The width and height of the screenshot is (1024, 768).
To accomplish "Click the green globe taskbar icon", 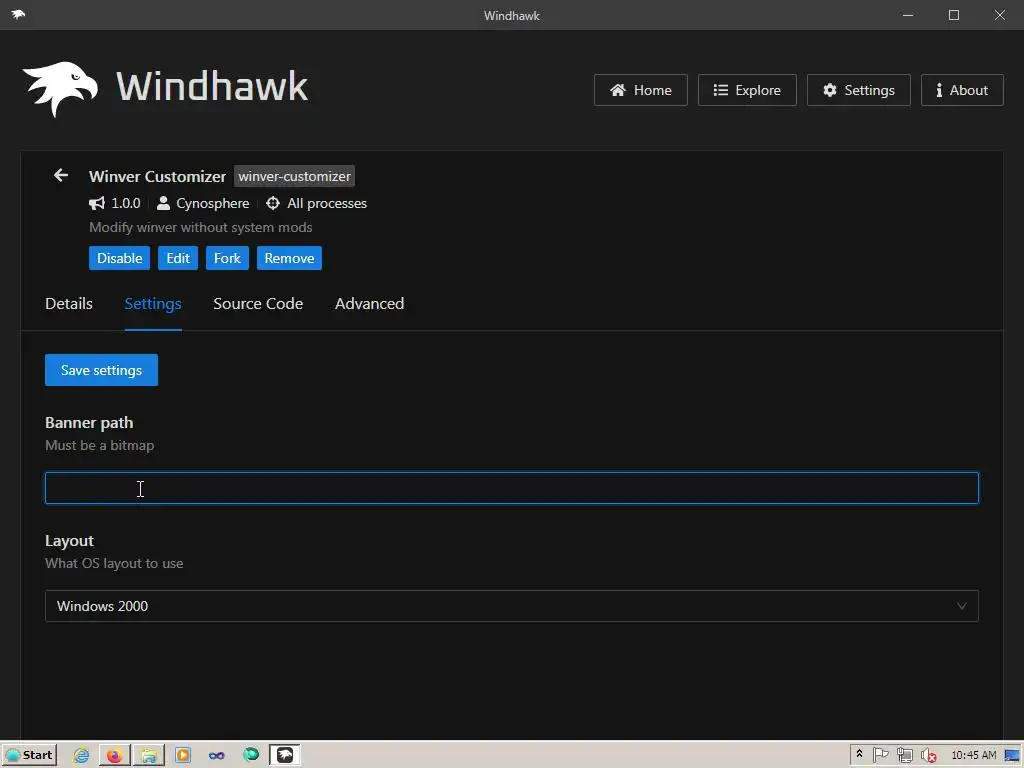I will pyautogui.click(x=251, y=755).
